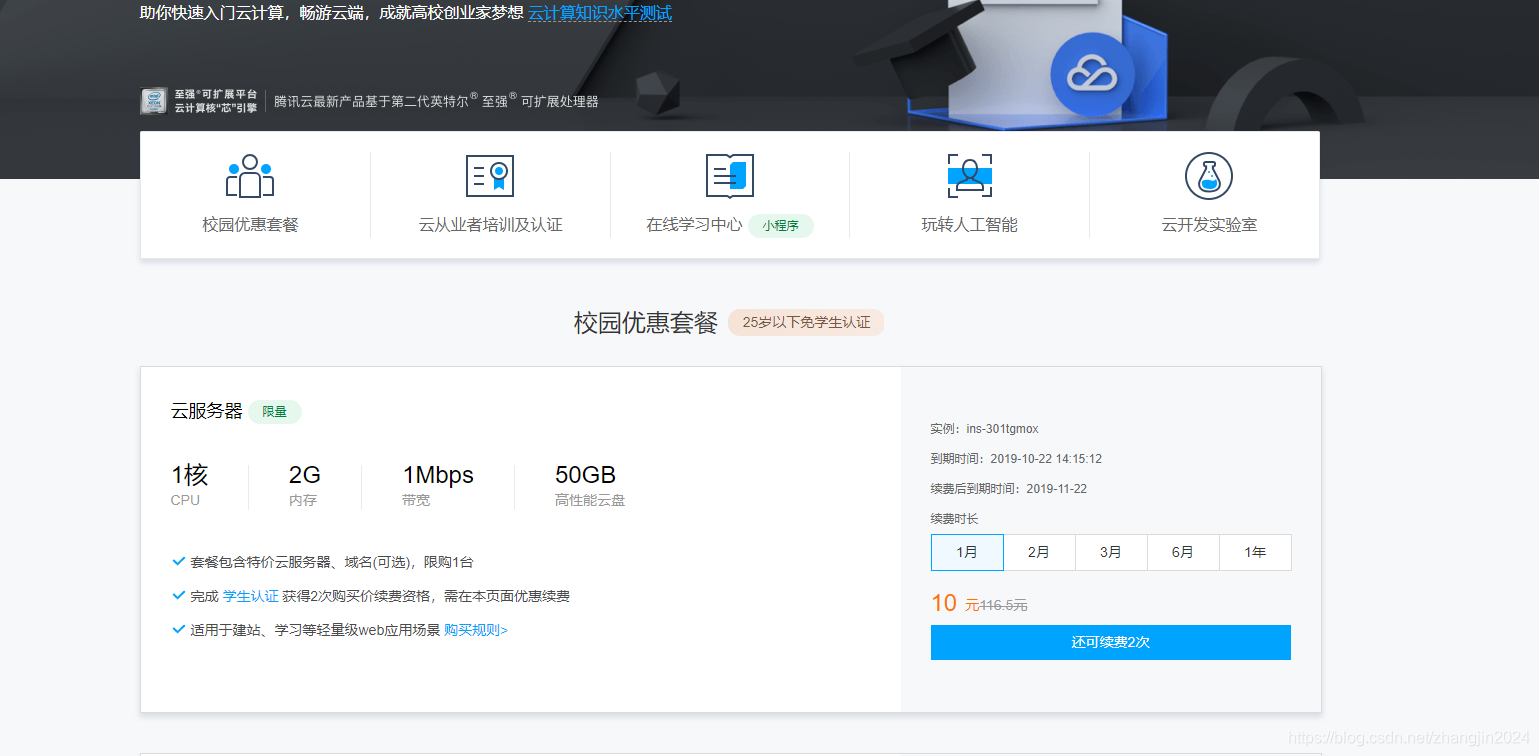
Task: Click the 校园优惠套餐 section heading
Action: pos(646,323)
